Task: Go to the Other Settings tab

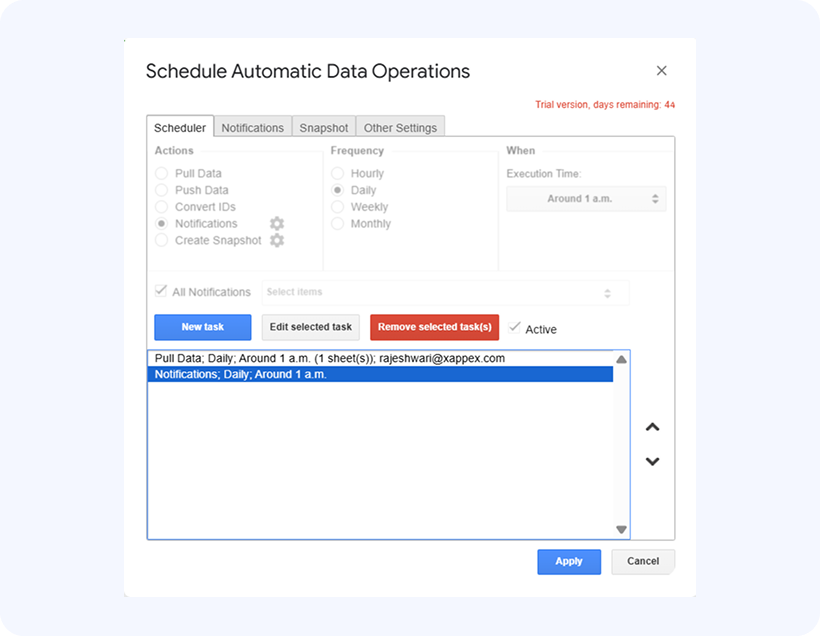Action: coord(400,128)
